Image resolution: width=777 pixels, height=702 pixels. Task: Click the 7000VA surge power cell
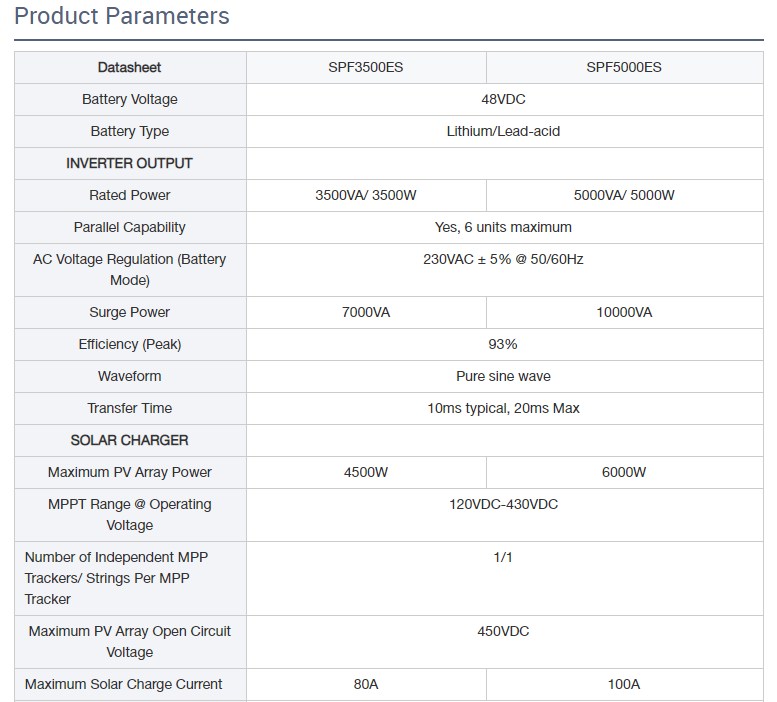point(366,312)
